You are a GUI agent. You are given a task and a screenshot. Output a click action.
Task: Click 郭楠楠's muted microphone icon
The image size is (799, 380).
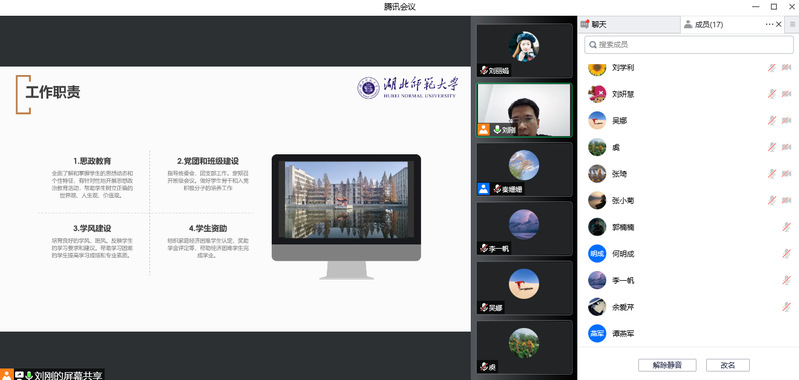point(787,227)
